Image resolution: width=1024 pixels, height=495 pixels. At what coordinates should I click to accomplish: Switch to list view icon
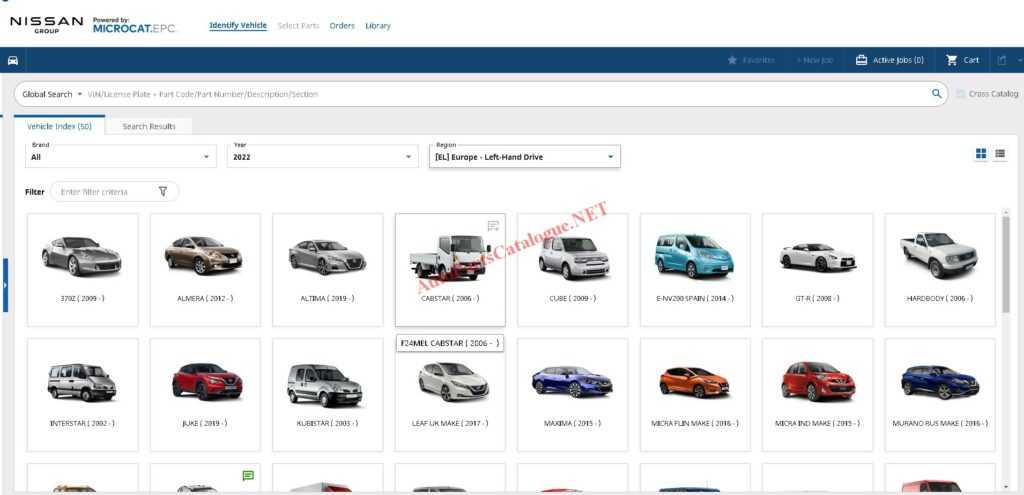(x=1000, y=153)
